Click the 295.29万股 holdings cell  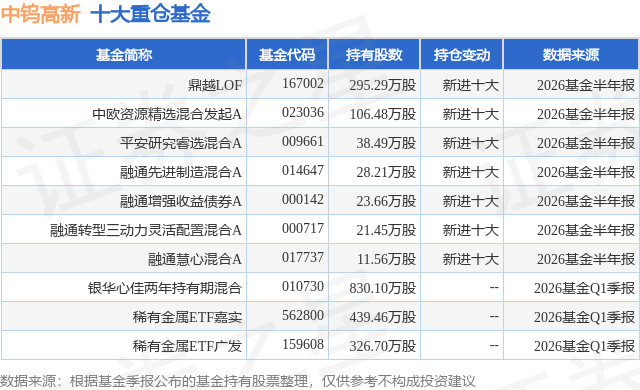point(382,85)
